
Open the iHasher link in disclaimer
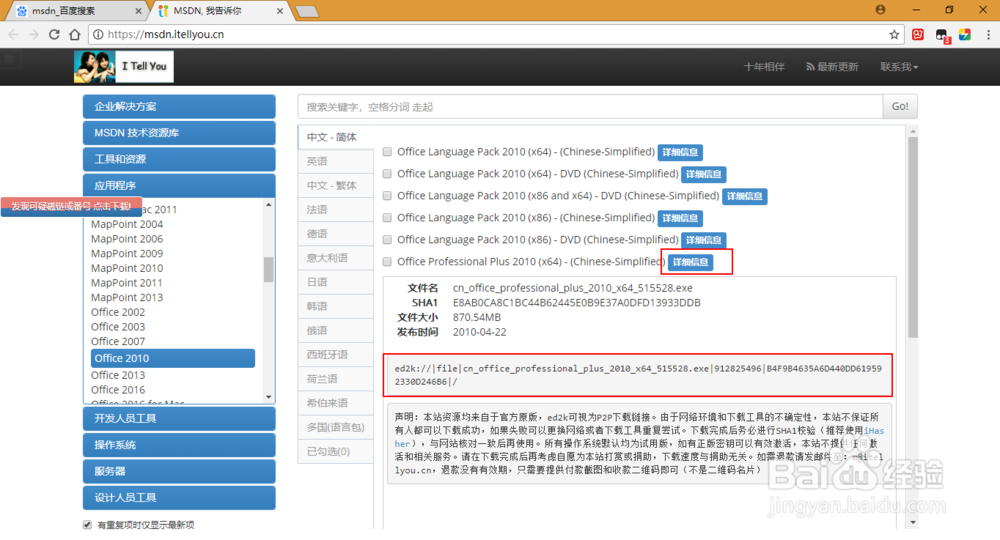coord(874,431)
